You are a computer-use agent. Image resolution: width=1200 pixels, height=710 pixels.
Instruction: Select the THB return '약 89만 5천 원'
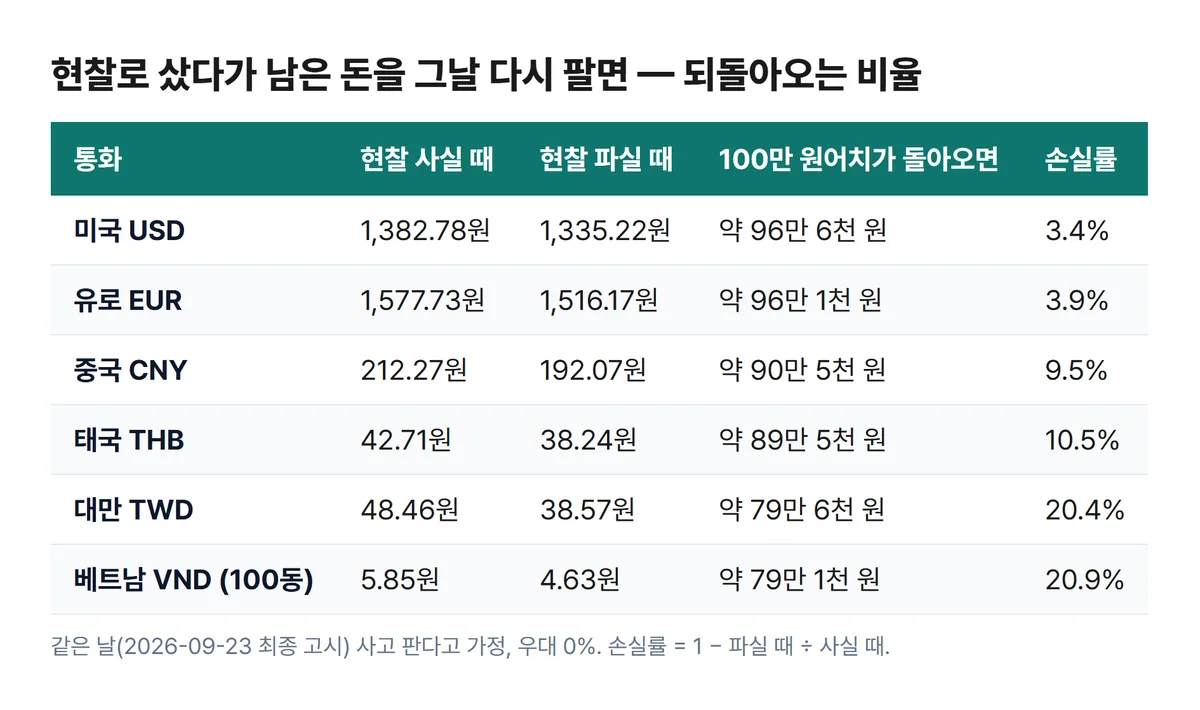pos(802,440)
